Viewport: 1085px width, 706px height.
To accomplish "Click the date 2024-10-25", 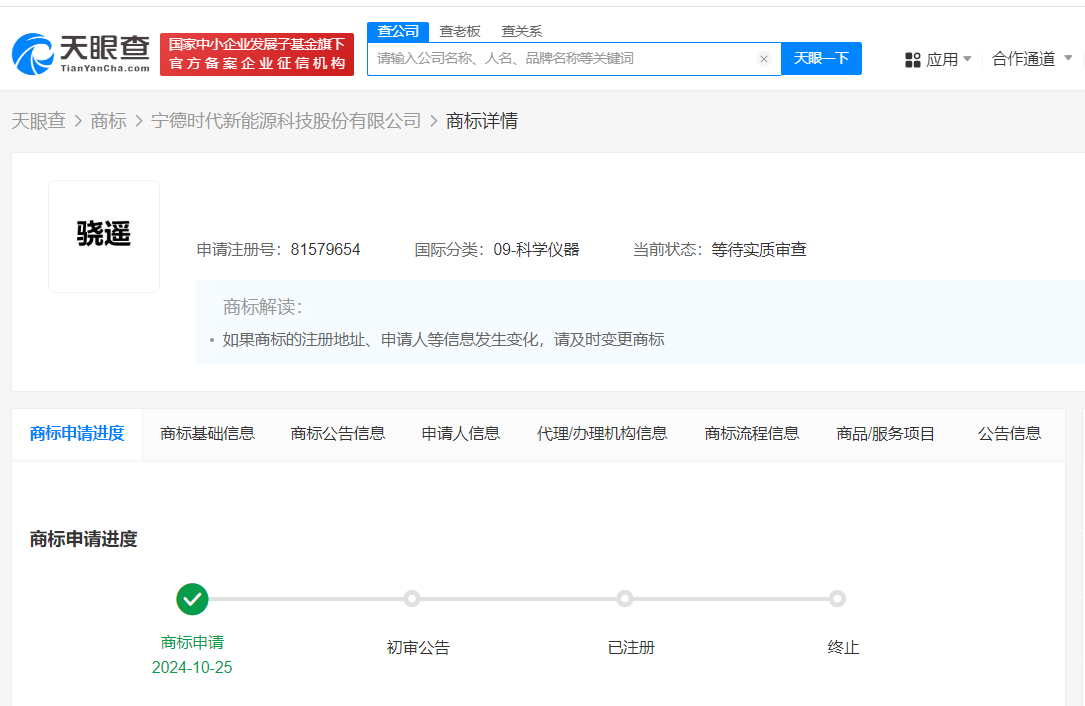I will click(192, 668).
